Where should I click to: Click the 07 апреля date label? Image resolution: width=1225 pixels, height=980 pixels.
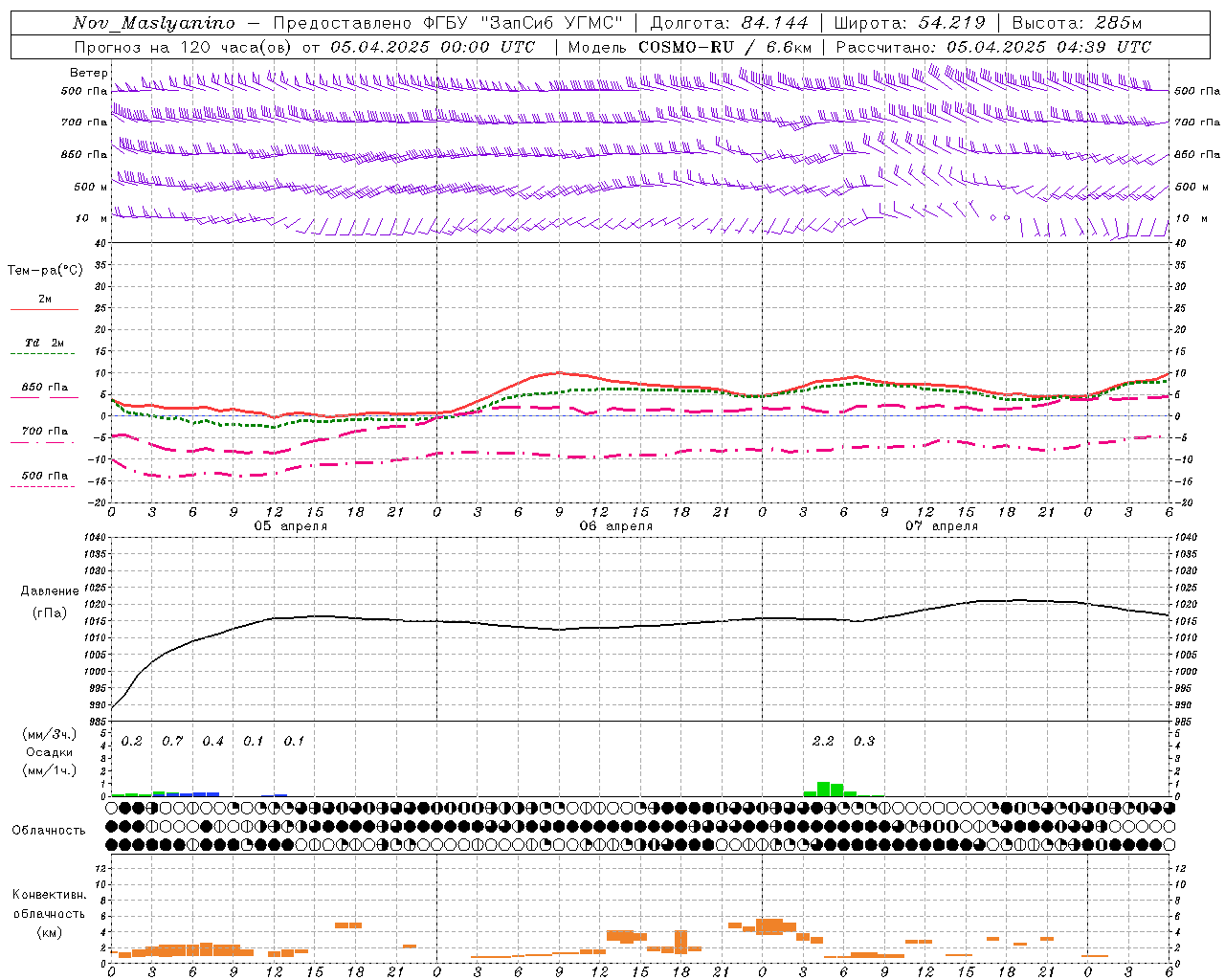pos(941,526)
